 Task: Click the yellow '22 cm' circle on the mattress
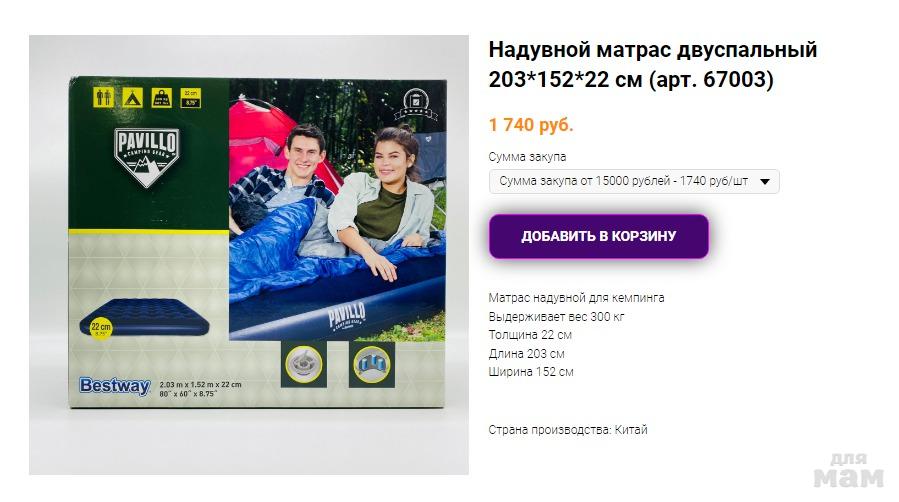pos(101,328)
